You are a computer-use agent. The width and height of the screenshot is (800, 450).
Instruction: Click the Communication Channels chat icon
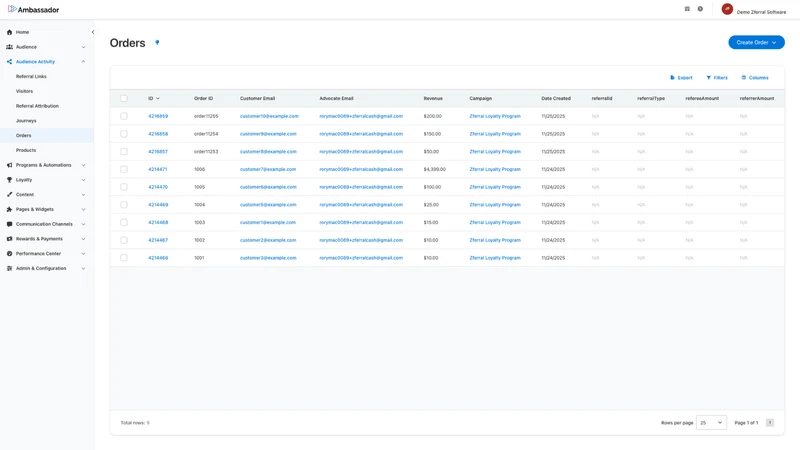pyautogui.click(x=9, y=224)
